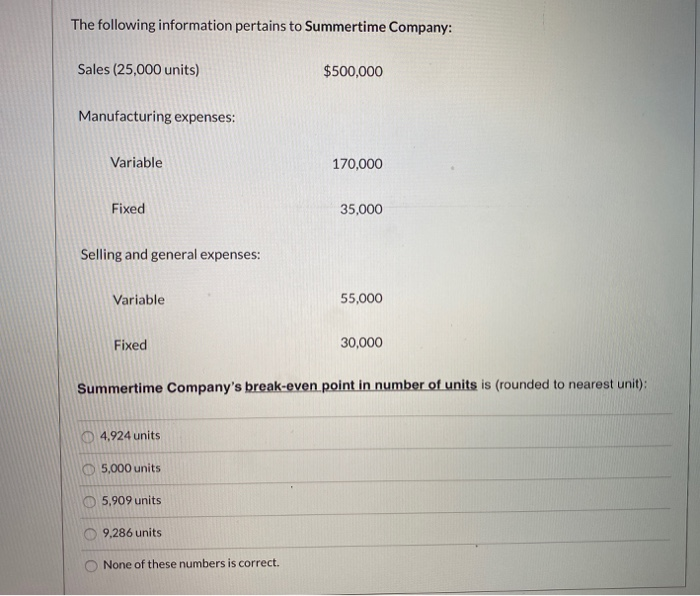Click the (rounded to nearest unit) text
Viewport: 700px width, 596px height.
(x=571, y=386)
